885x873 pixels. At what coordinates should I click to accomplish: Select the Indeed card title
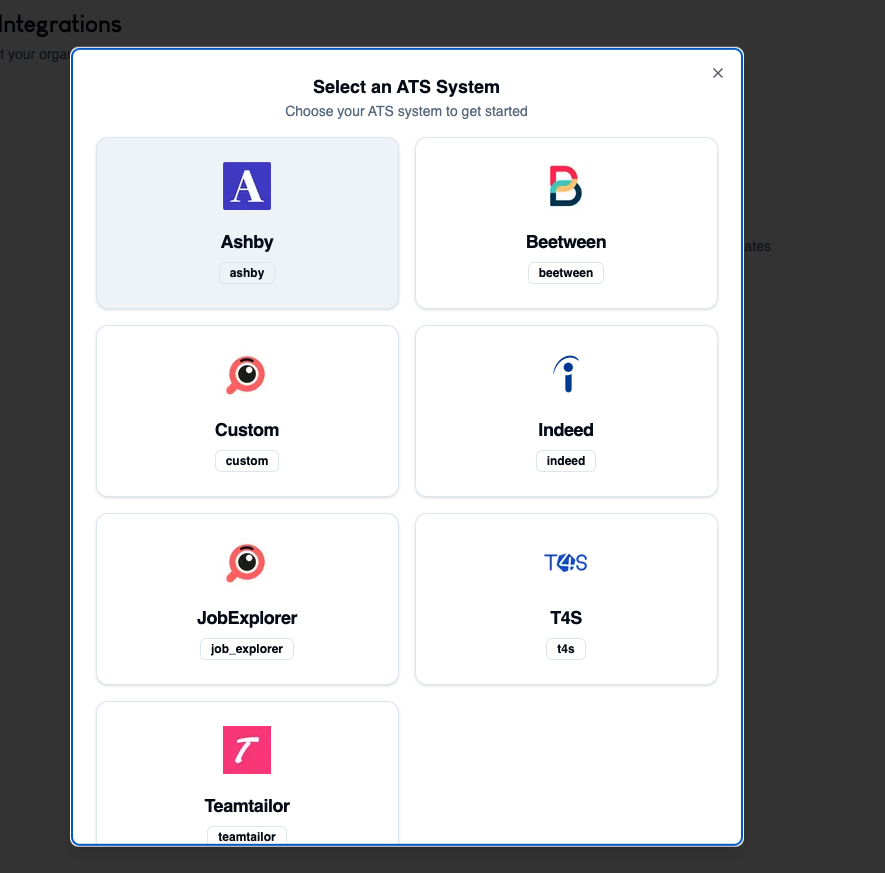tap(566, 429)
